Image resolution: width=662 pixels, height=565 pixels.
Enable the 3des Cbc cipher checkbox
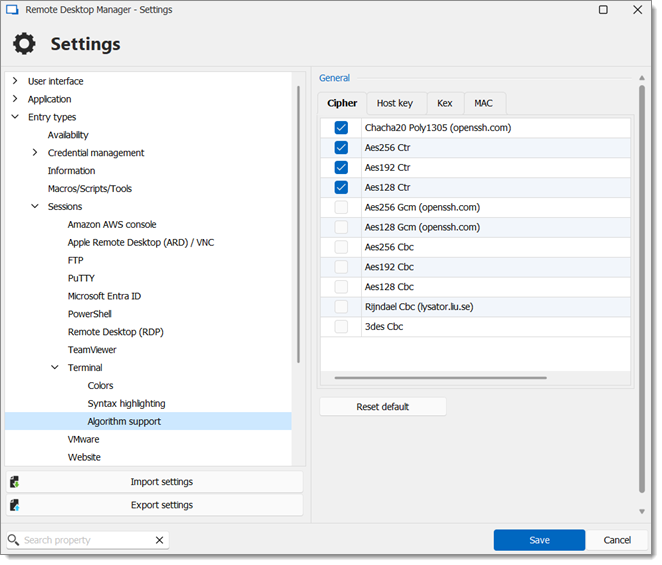coord(341,326)
